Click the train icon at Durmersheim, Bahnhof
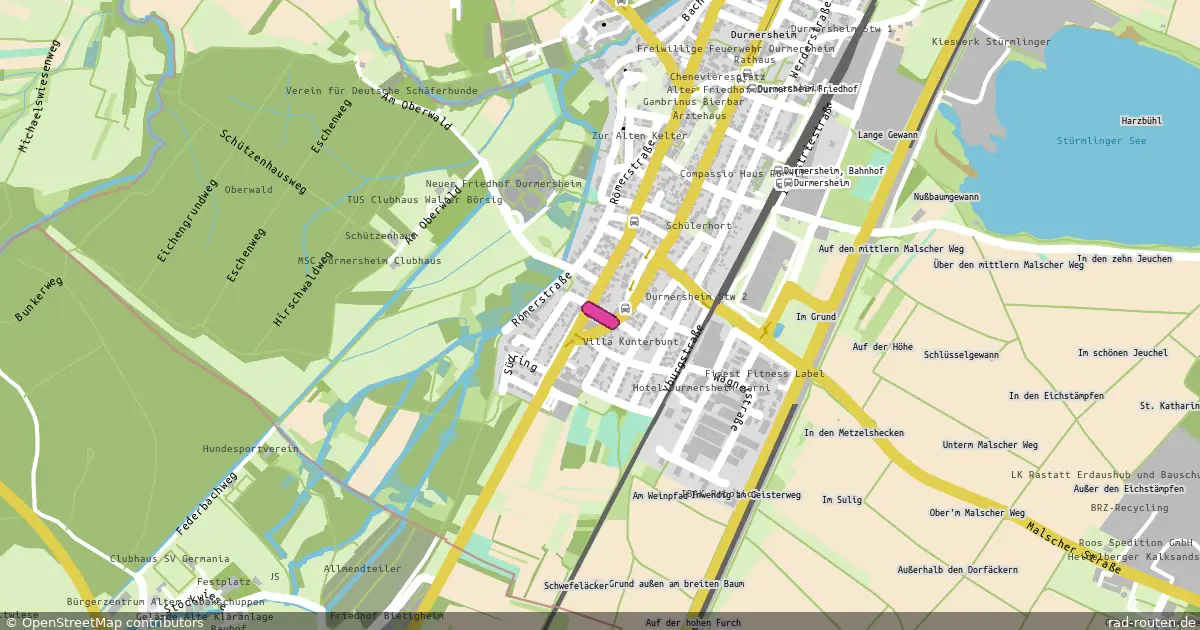Screen dimensions: 1200x630 coord(779,171)
